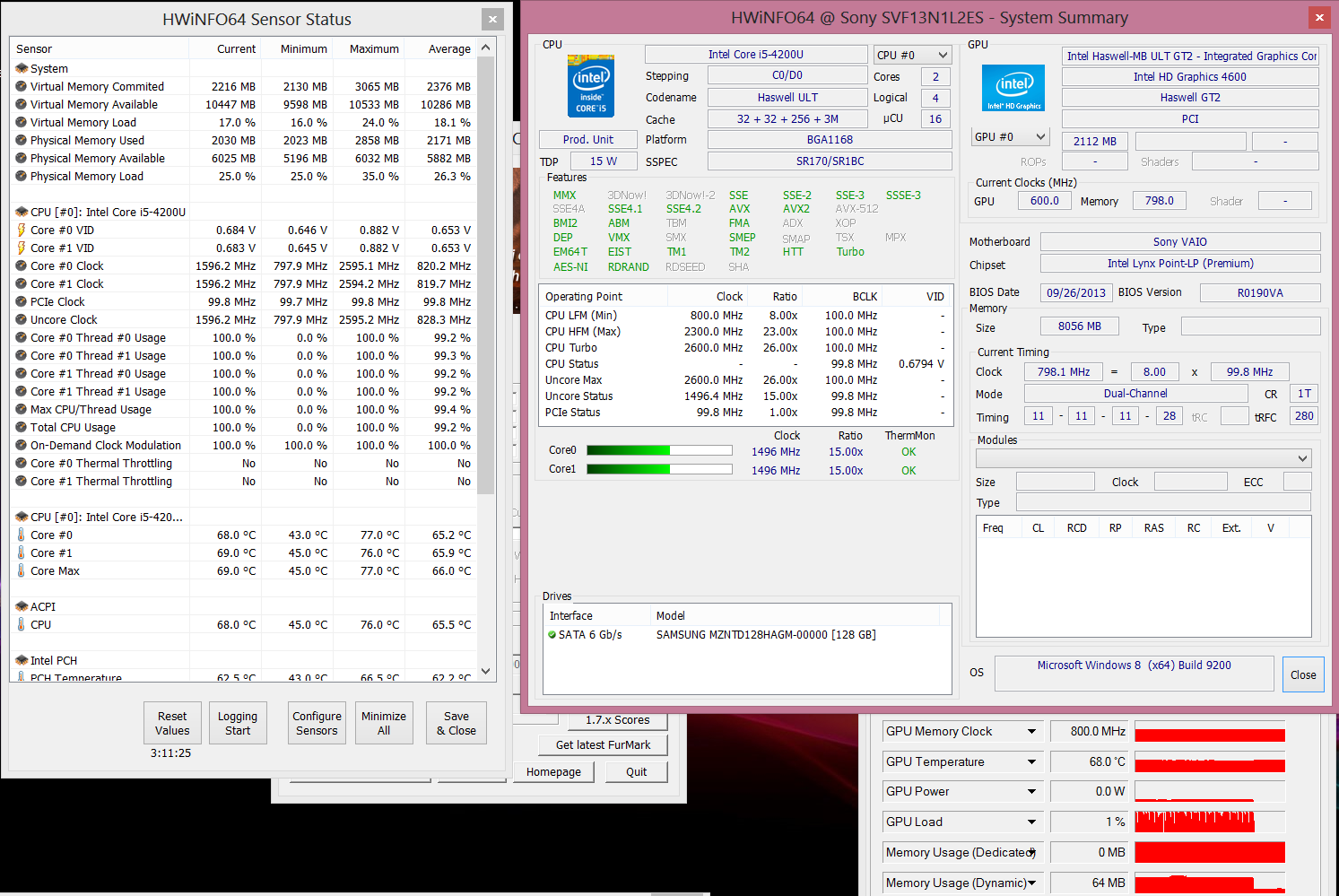
Task: Click the ACPI CPU thermometer icon
Action: click(22, 625)
